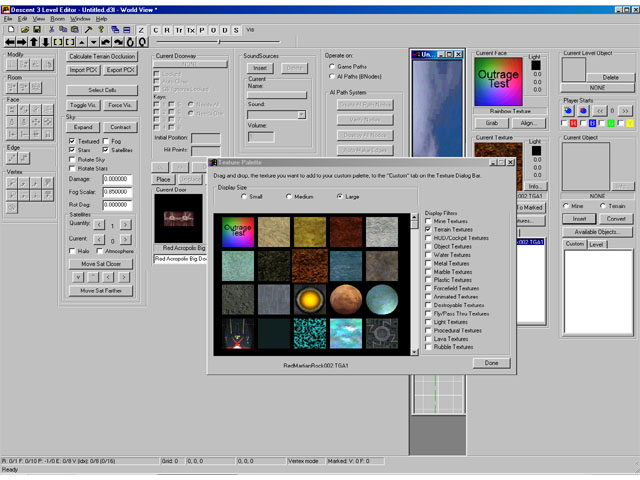640x480 pixels.
Task: Open the View menu
Action: 38,19
